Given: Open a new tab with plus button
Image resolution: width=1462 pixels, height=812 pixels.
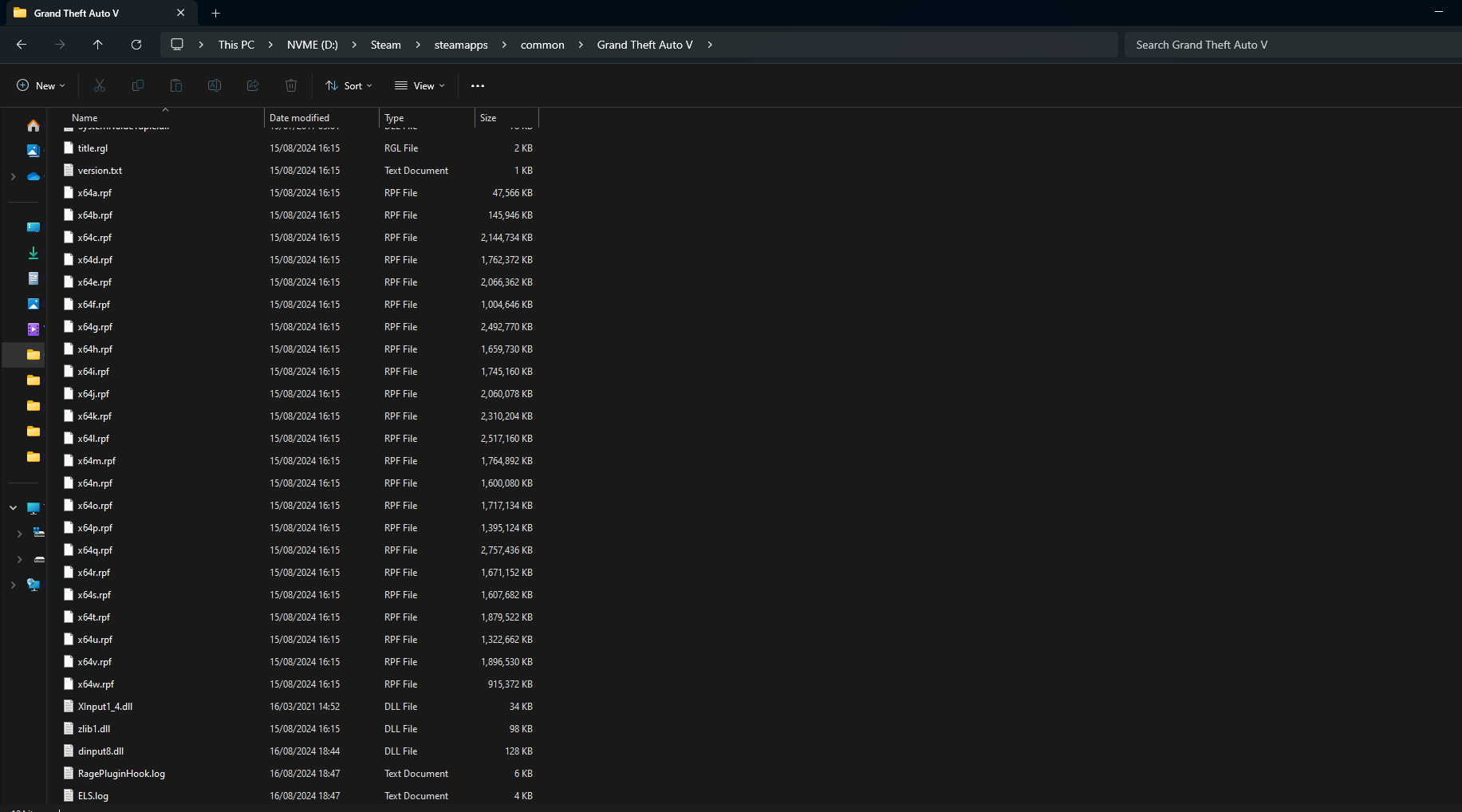Looking at the screenshot, I should (x=215, y=13).
